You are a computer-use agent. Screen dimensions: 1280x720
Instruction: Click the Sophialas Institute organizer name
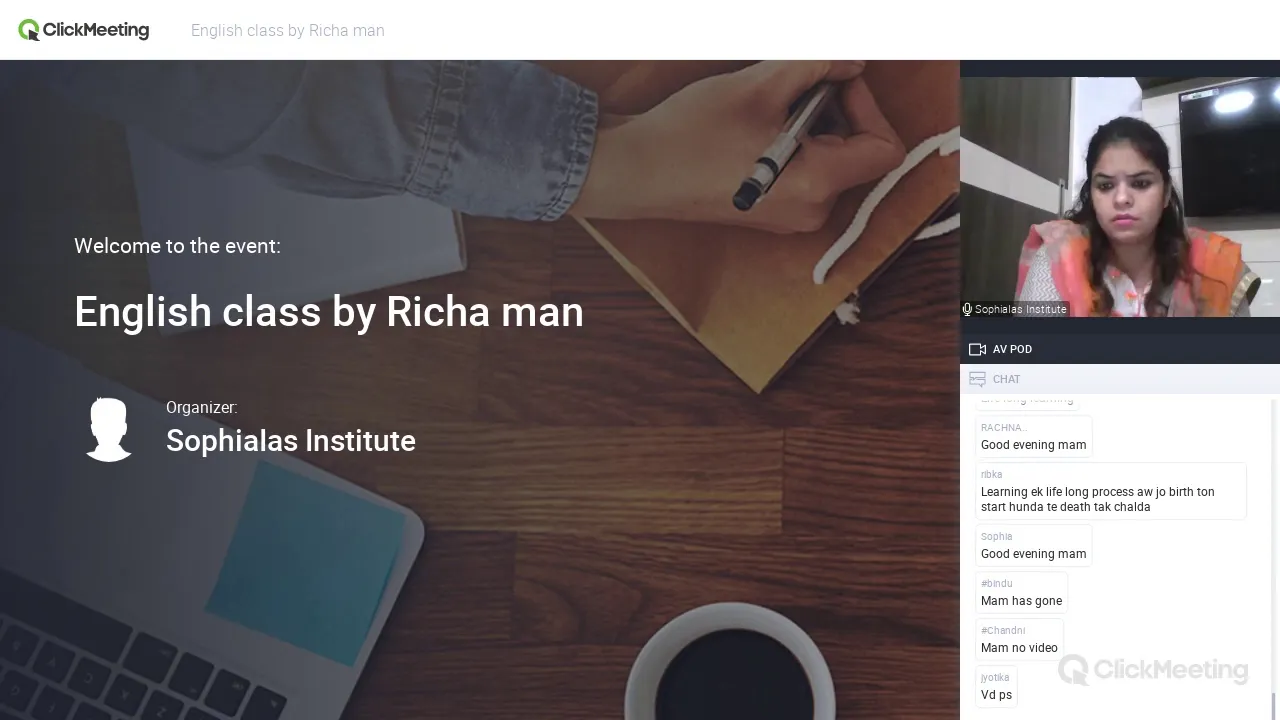tap(291, 441)
